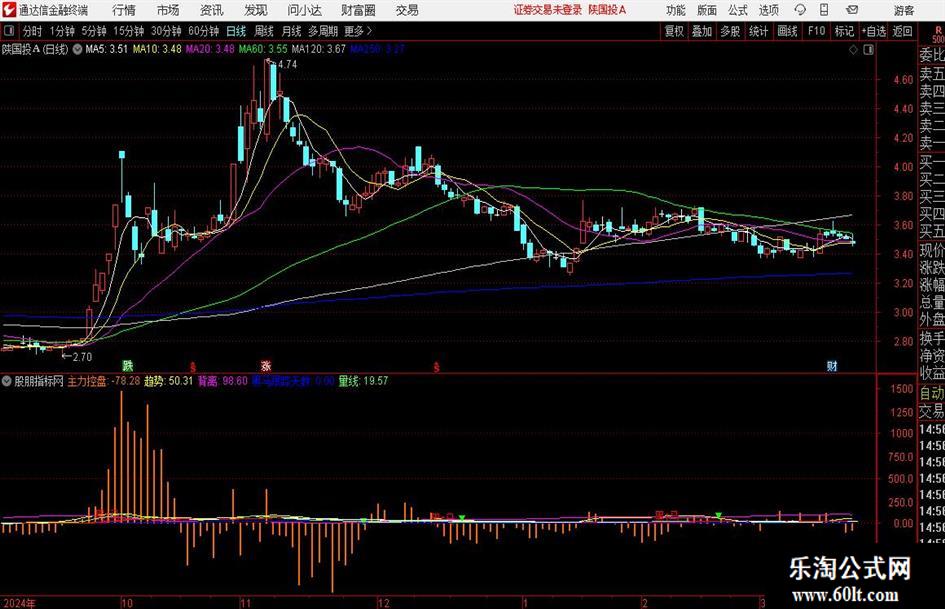Viewport: 945px width, 609px height.
Task: Click 证券交易未登录 login link
Action: (548, 10)
